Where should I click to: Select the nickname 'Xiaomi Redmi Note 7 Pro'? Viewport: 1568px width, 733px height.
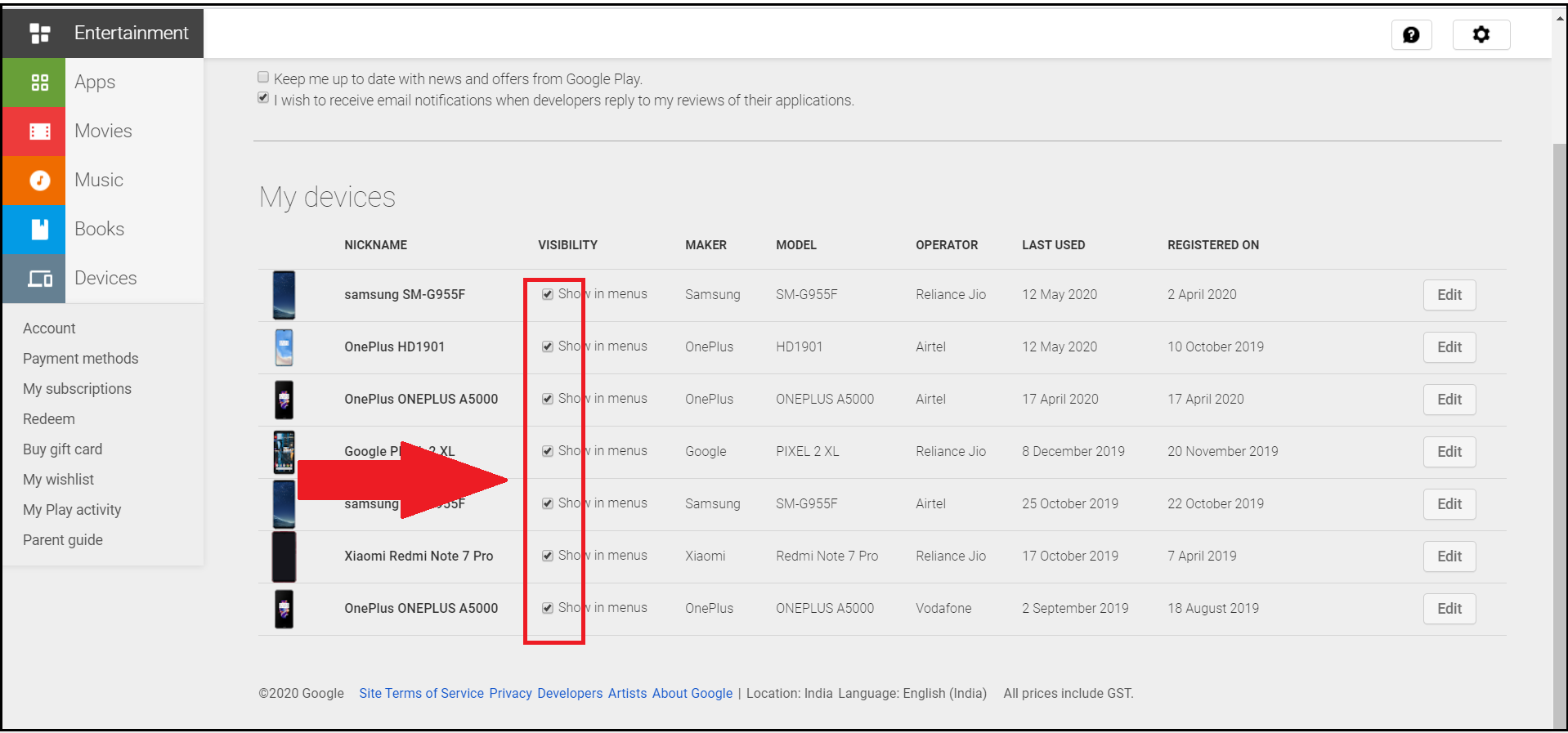419,556
